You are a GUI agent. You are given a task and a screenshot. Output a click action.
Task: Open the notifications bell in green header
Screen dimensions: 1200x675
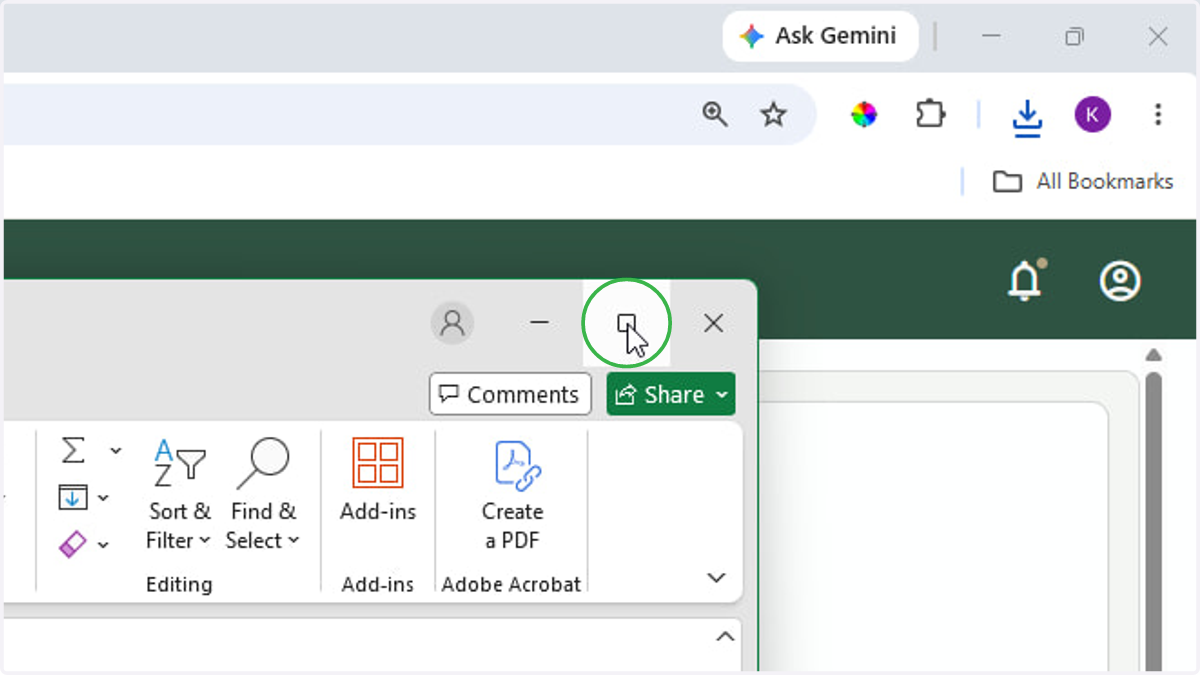(x=1026, y=281)
